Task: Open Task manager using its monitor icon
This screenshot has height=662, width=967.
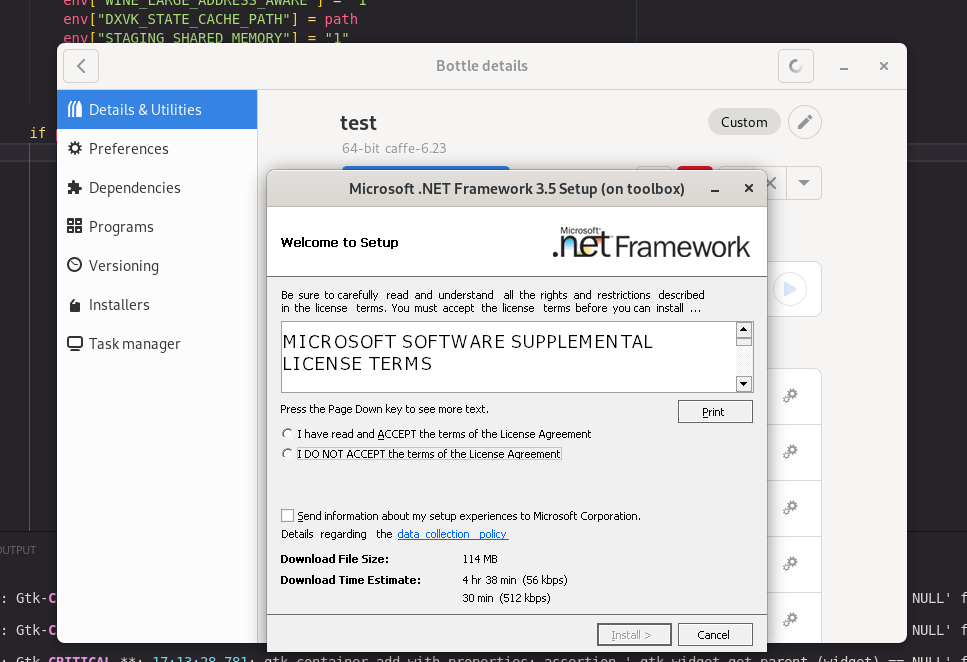Action: coord(74,343)
